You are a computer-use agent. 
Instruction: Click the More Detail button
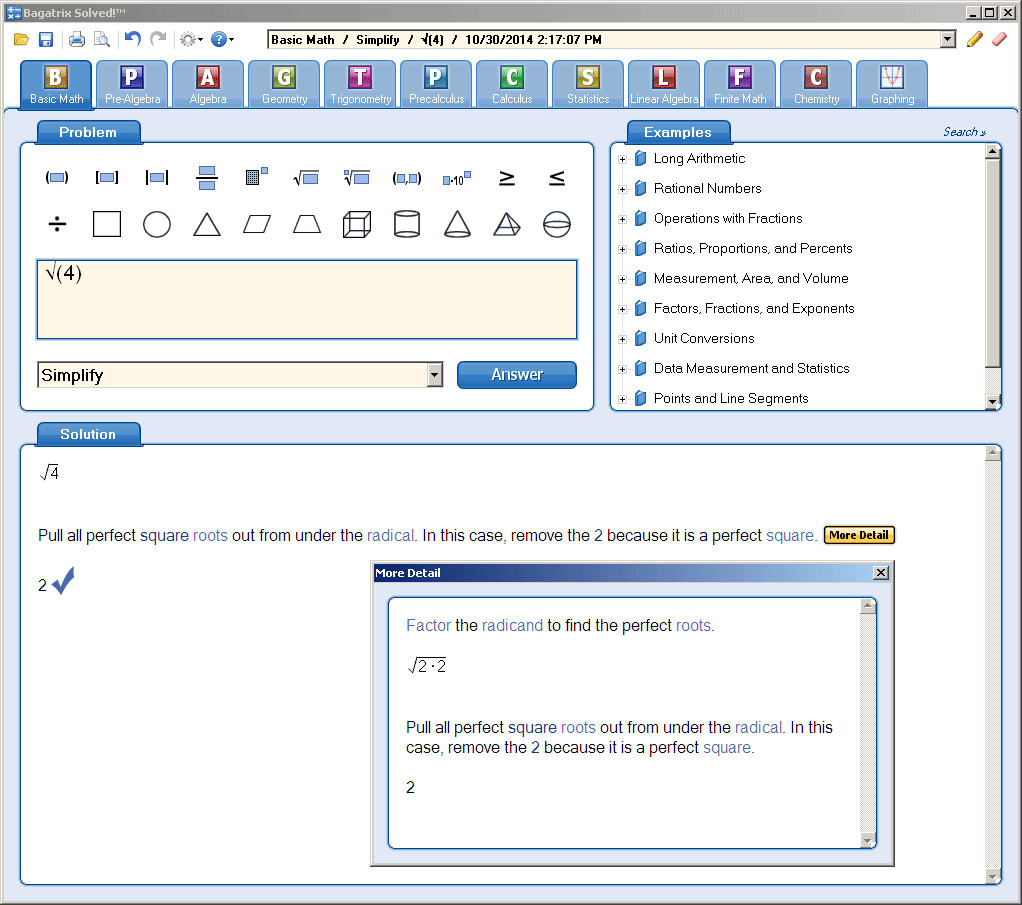(x=859, y=535)
